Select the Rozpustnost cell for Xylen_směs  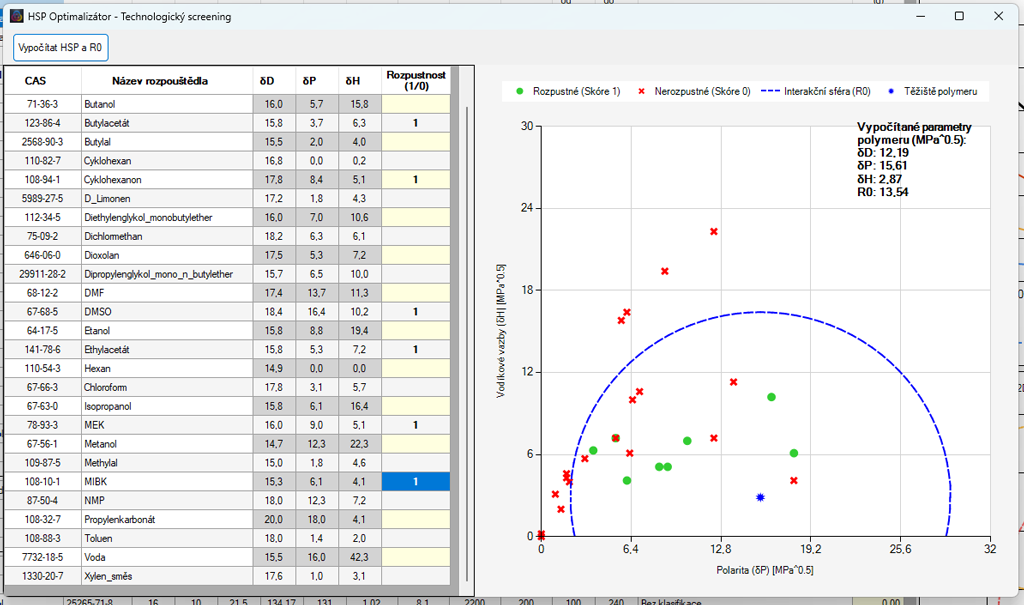coord(416,577)
